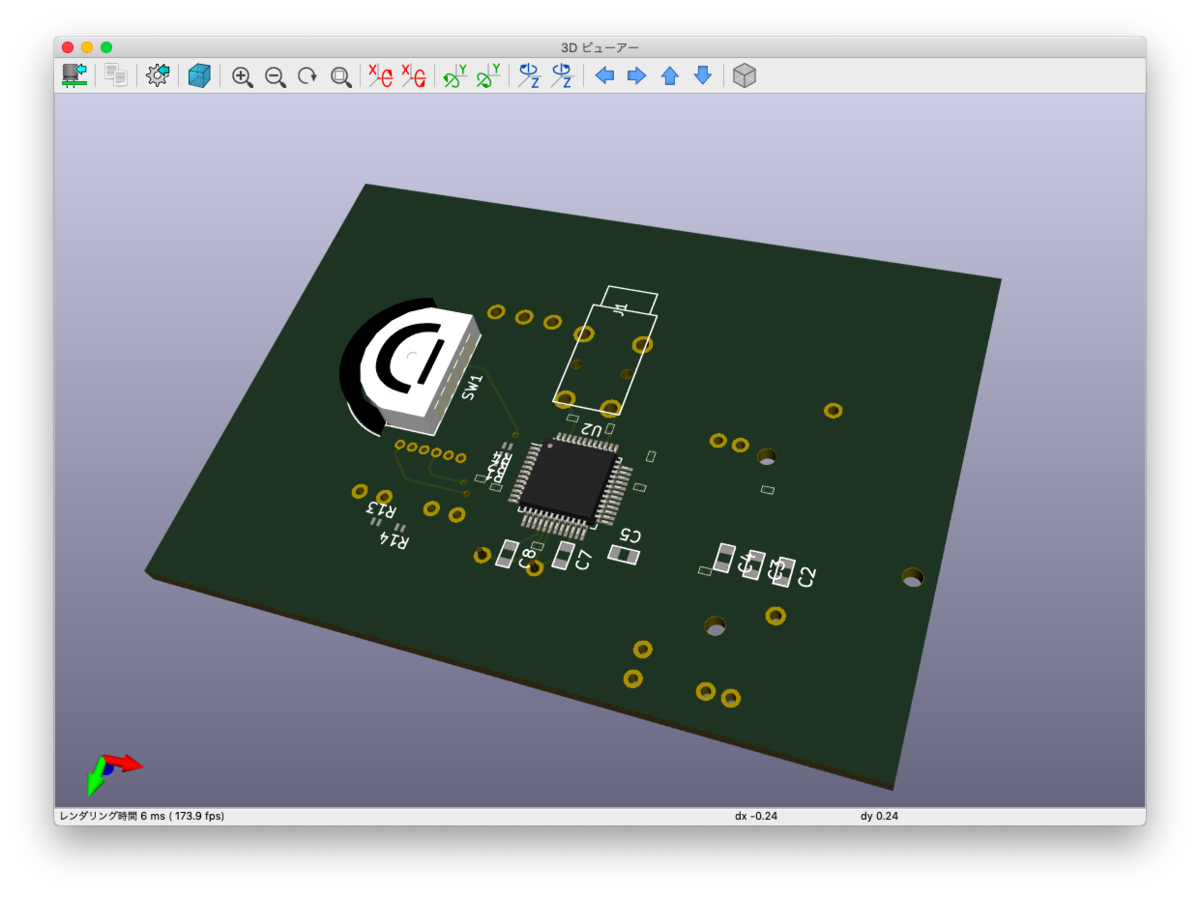Click the C7 capacitor label

tap(585, 561)
